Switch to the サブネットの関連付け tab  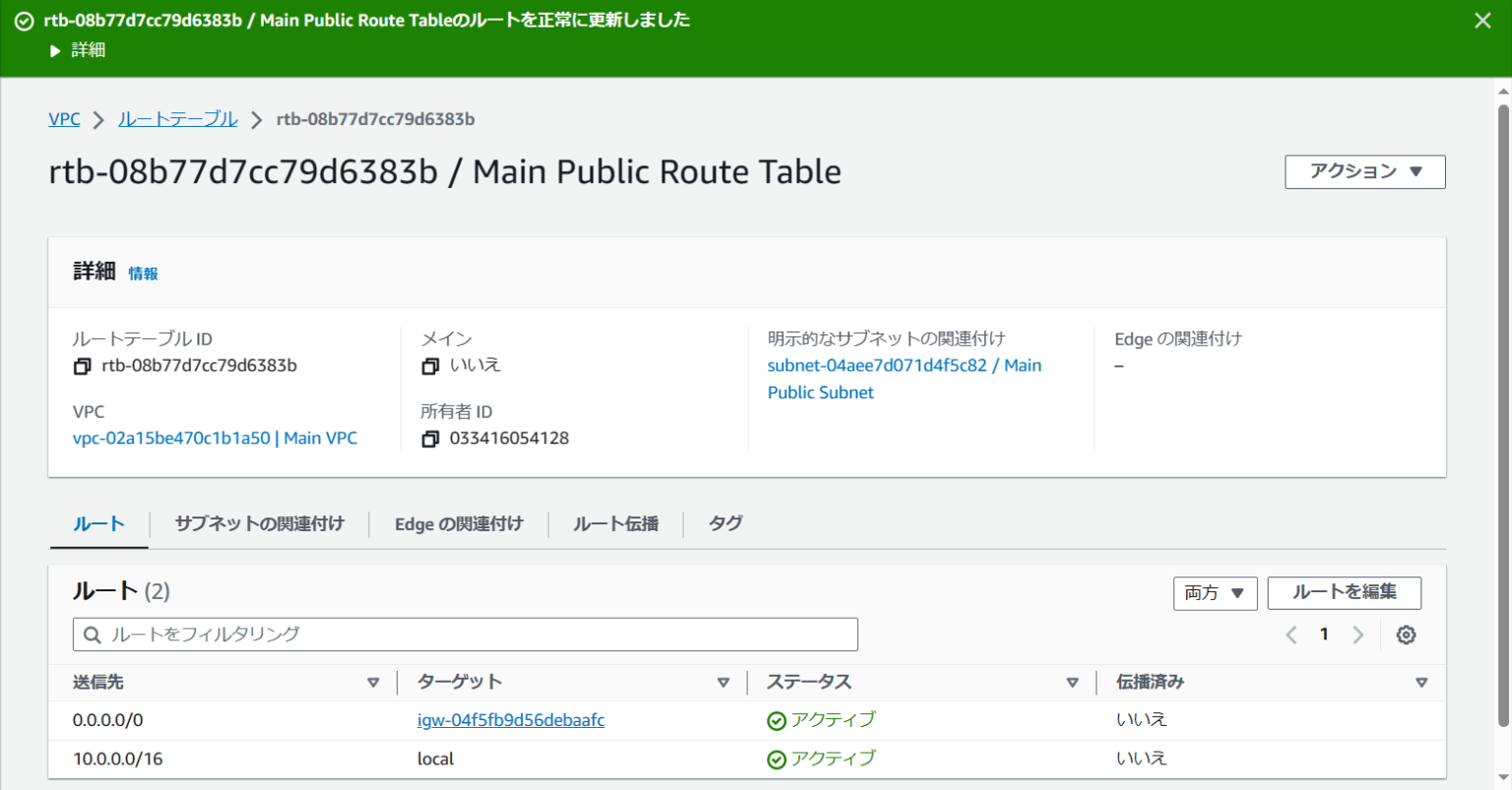[259, 523]
